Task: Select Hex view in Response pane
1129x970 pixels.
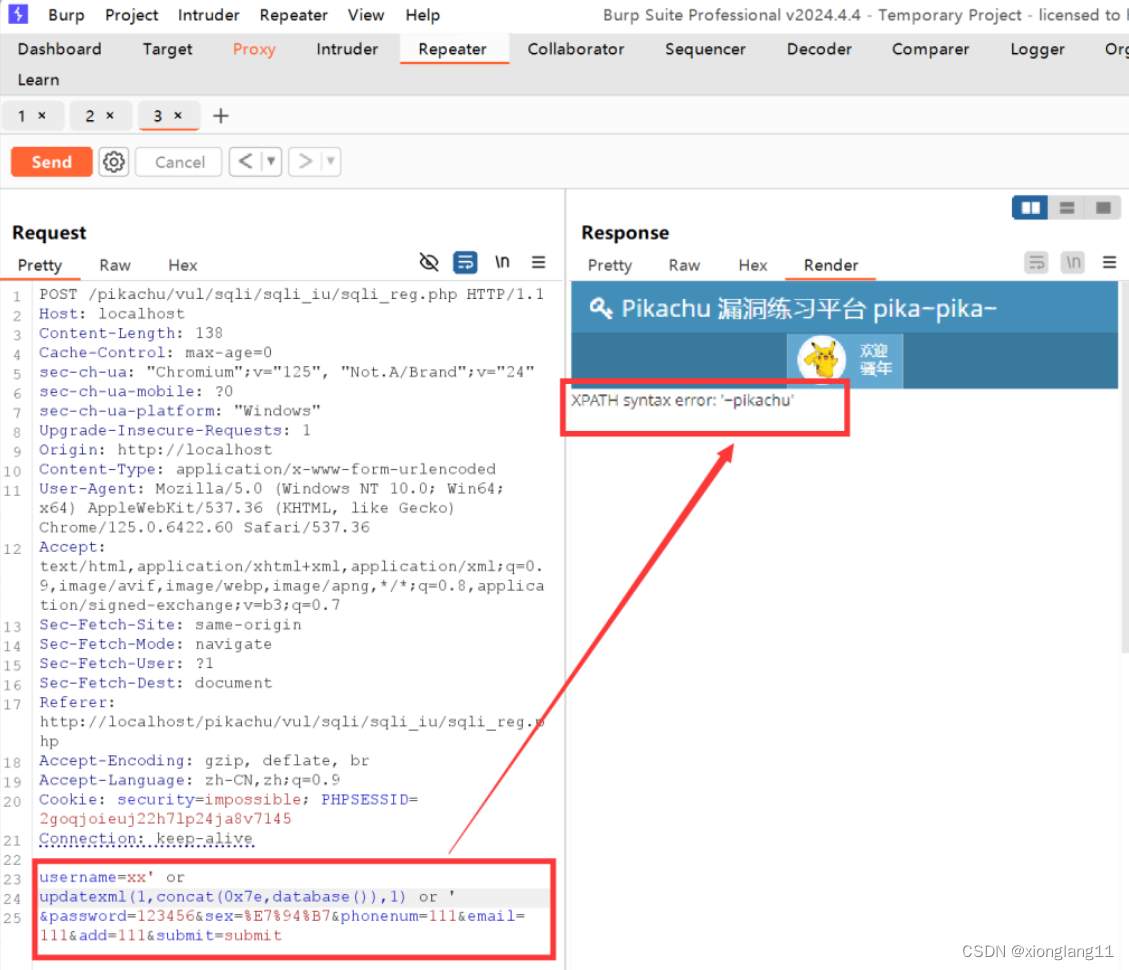Action: click(x=752, y=265)
